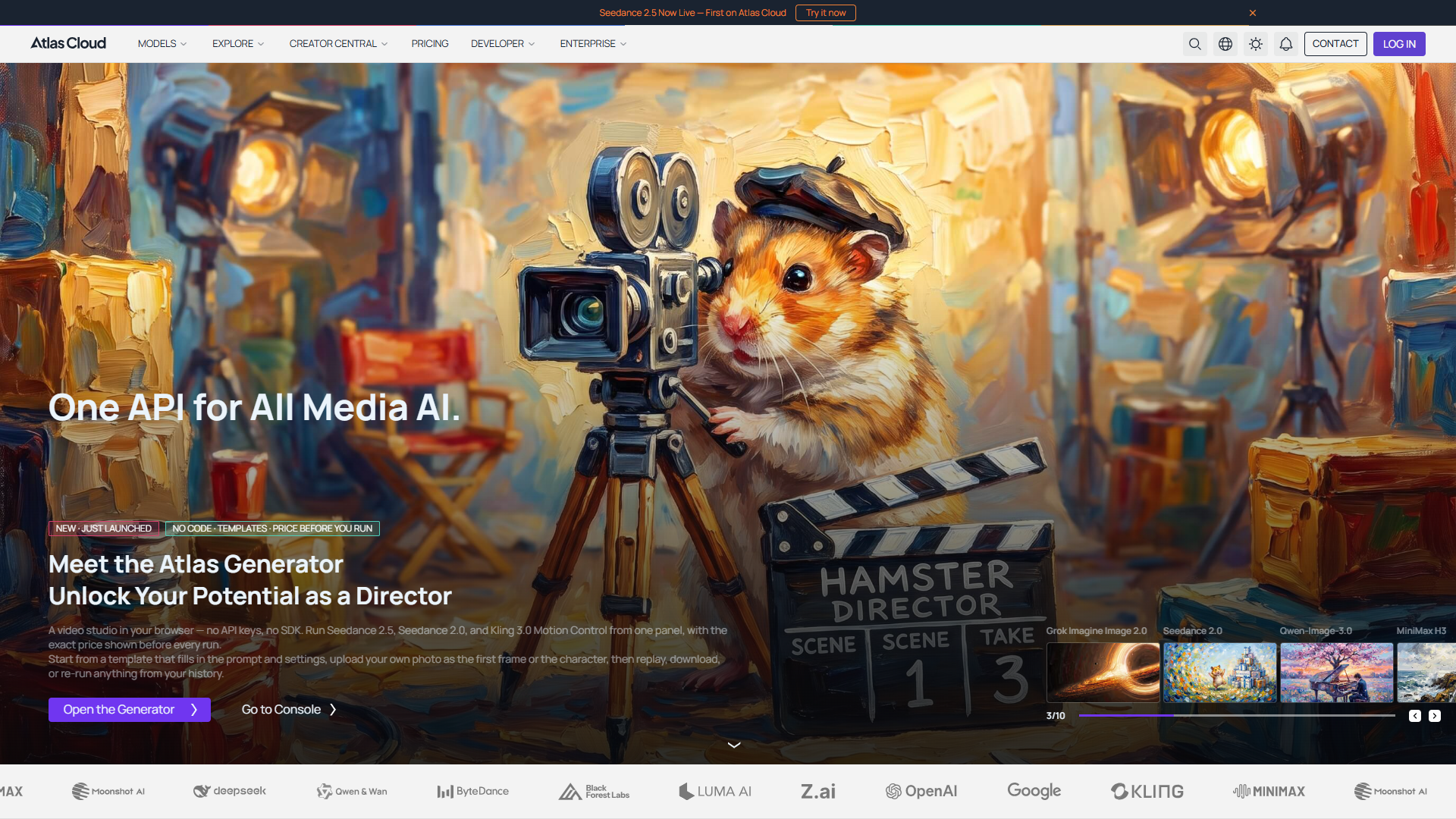1456x819 pixels.
Task: Click the CONTACT button
Action: 1335,44
